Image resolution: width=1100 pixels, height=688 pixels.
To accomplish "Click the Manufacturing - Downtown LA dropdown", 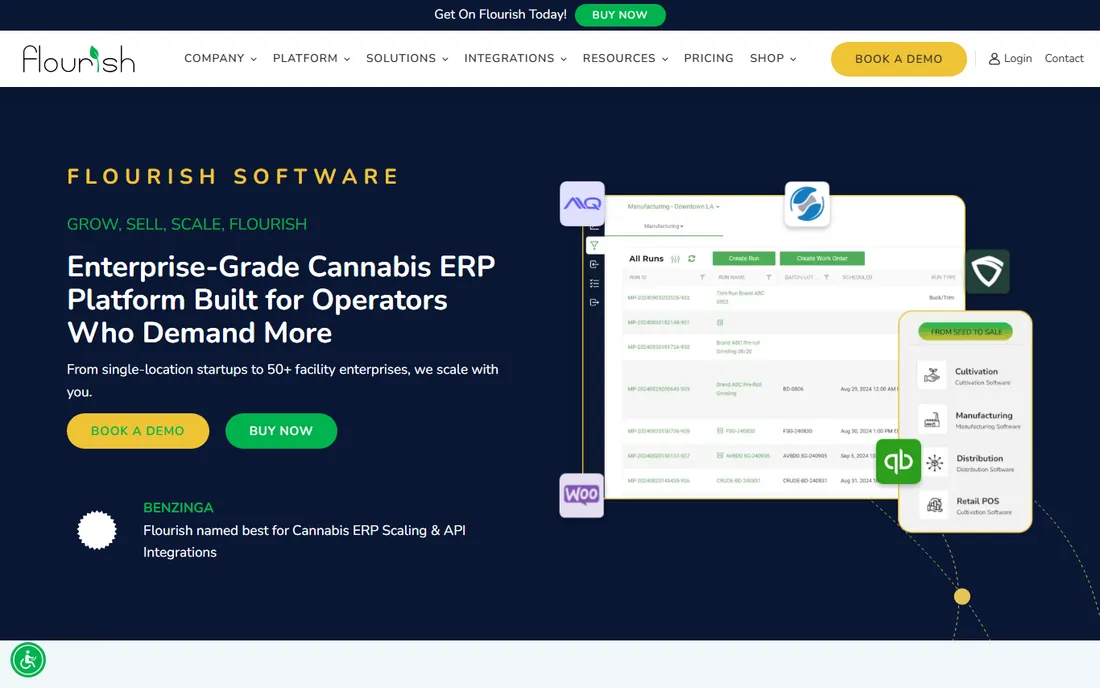I will click(x=673, y=207).
